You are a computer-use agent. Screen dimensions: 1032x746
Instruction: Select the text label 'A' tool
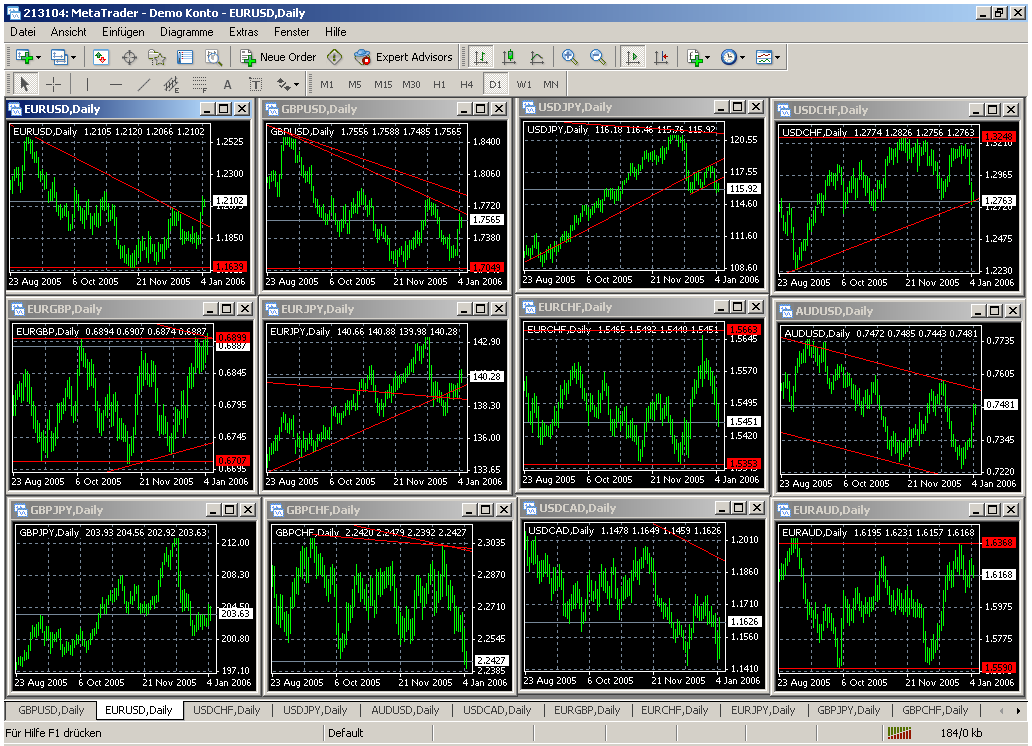coord(227,84)
